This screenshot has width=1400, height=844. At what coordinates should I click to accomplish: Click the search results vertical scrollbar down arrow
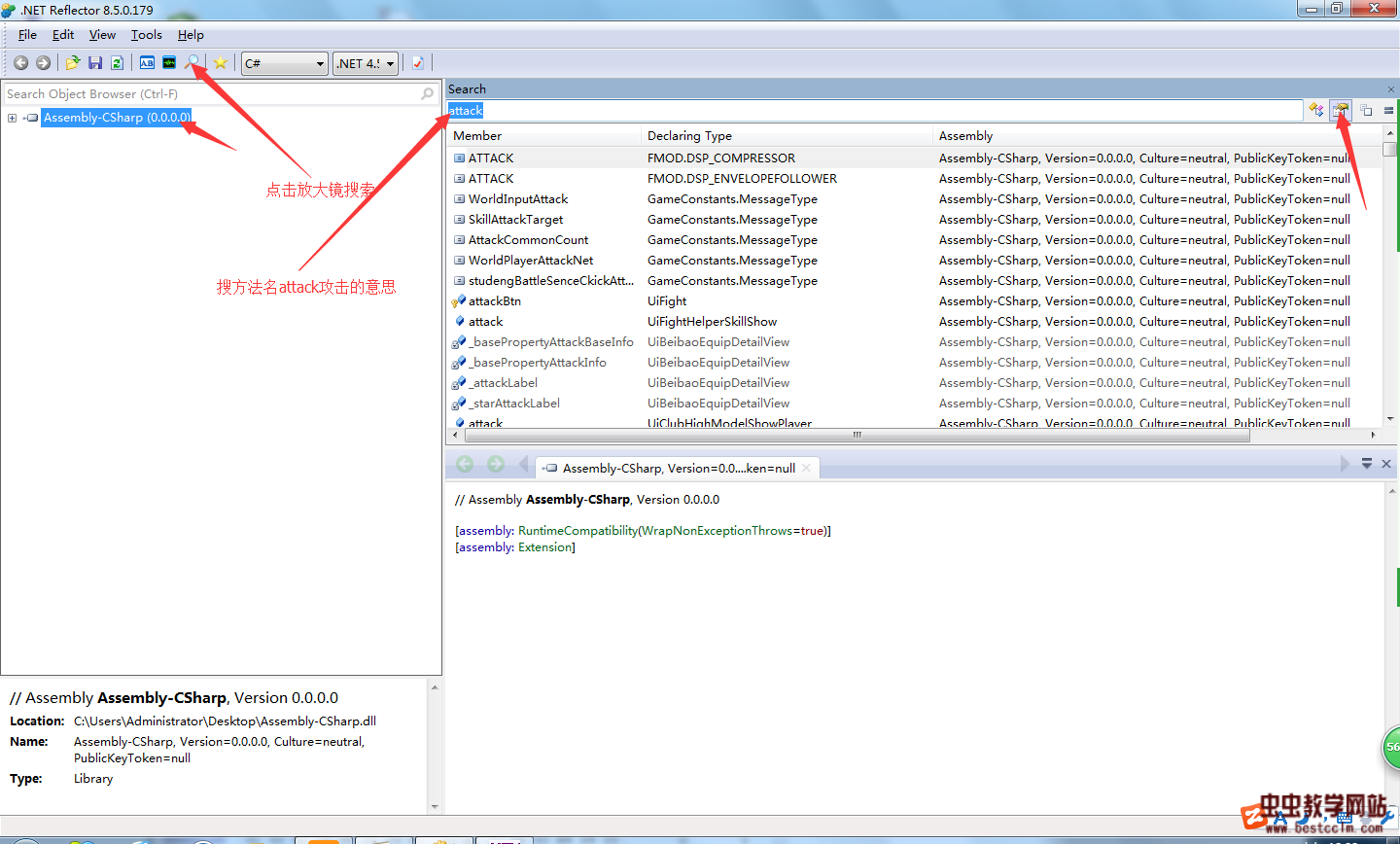click(x=1390, y=419)
